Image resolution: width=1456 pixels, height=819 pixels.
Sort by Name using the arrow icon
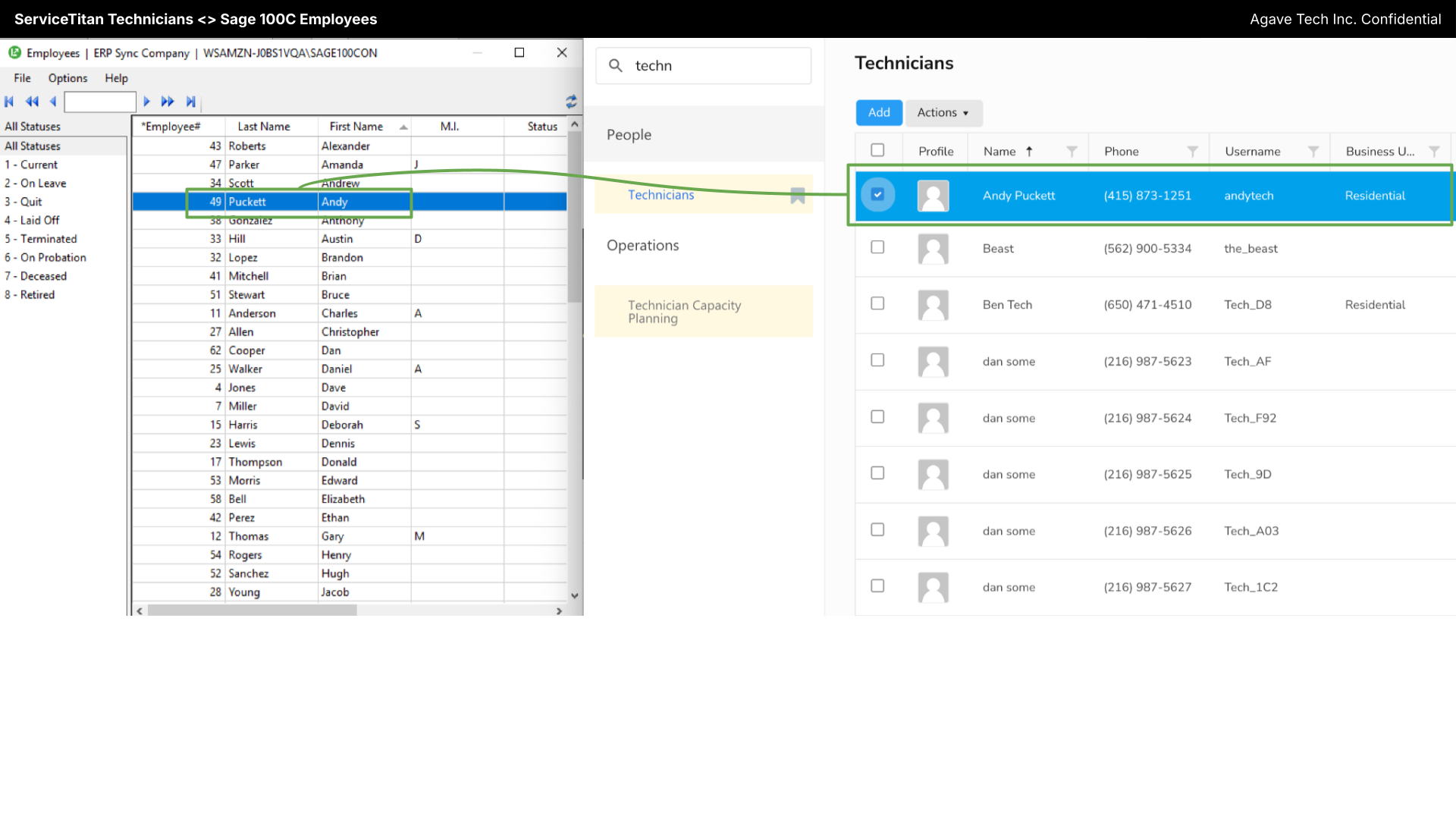pyautogui.click(x=1029, y=152)
